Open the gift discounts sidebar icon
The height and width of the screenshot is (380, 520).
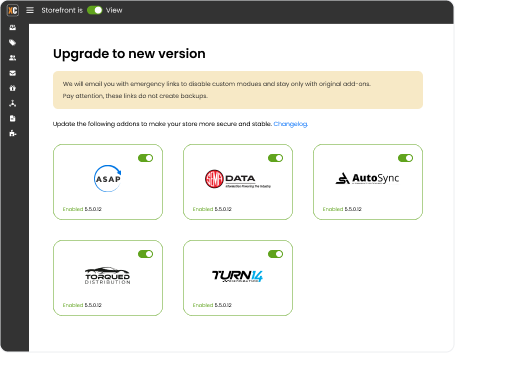[13, 88]
